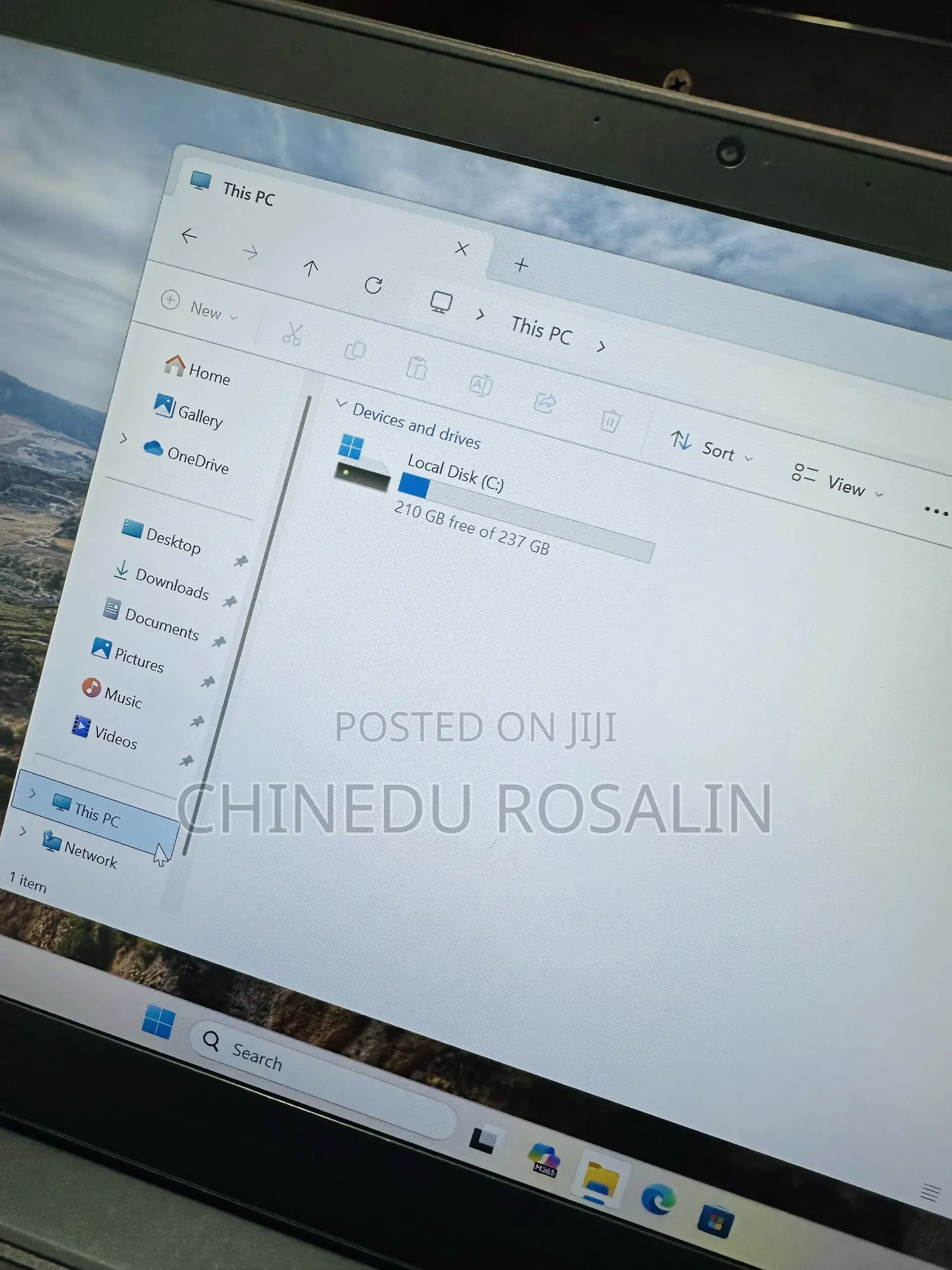Unpin Downloads using its pin icon
Screen dimensions: 952x1270
[x=230, y=602]
